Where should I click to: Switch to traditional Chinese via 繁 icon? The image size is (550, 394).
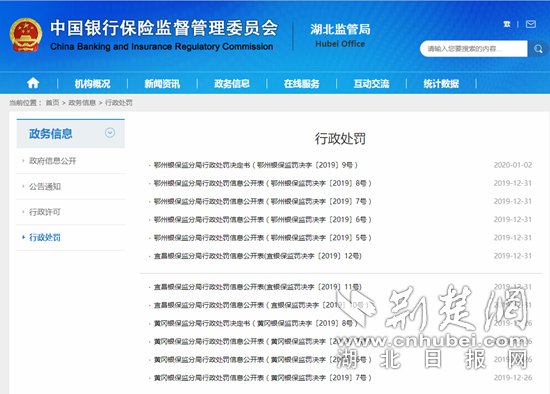click(507, 24)
